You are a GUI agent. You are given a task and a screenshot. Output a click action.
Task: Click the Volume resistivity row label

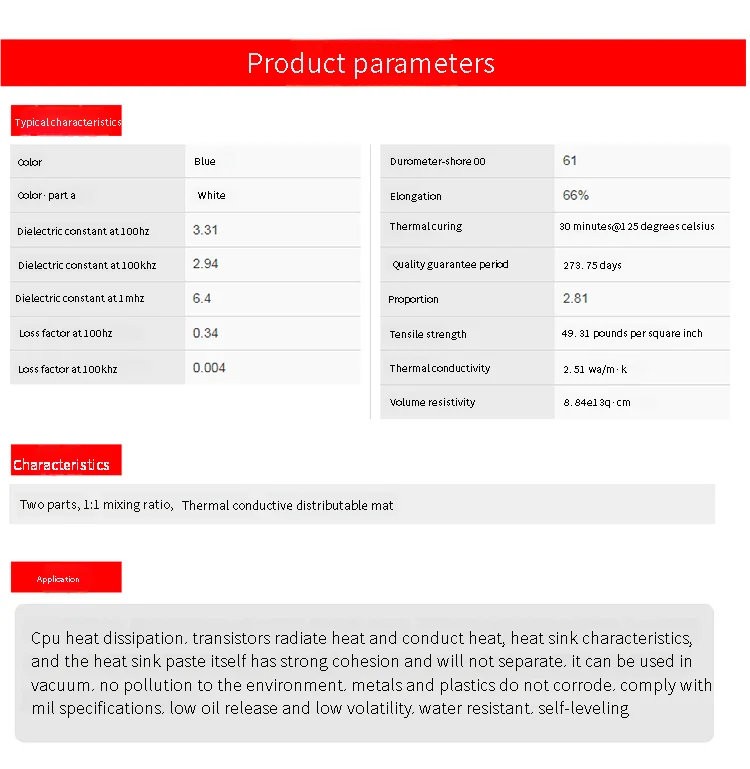coord(432,402)
